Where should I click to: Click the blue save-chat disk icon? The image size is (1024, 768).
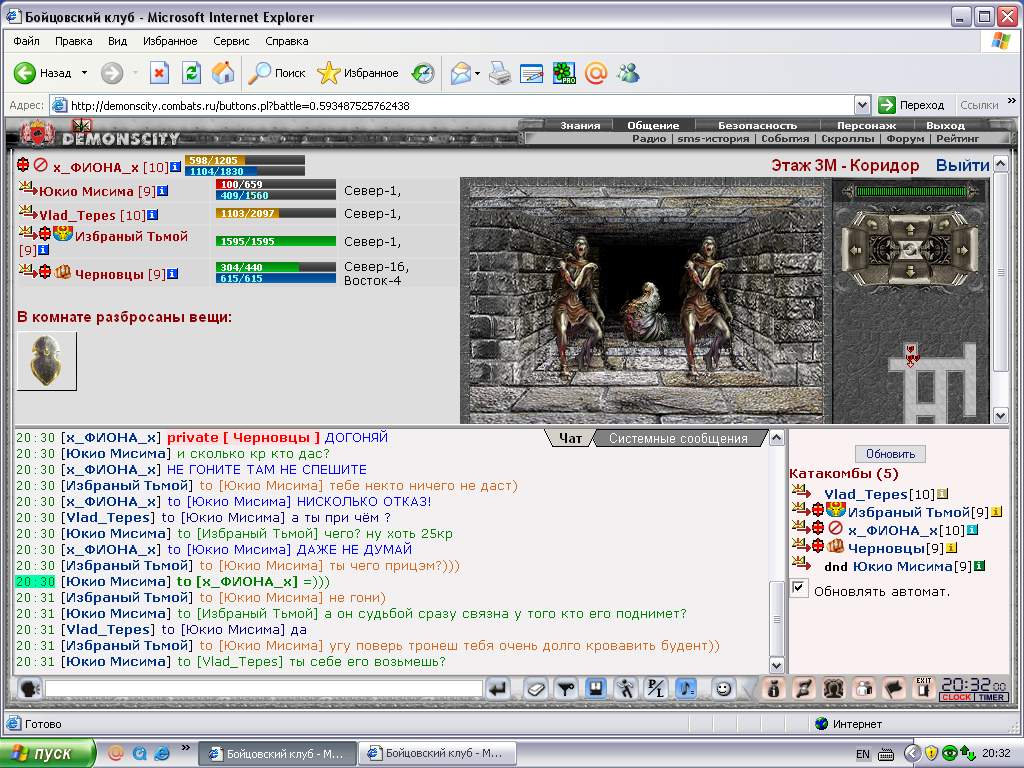click(596, 688)
